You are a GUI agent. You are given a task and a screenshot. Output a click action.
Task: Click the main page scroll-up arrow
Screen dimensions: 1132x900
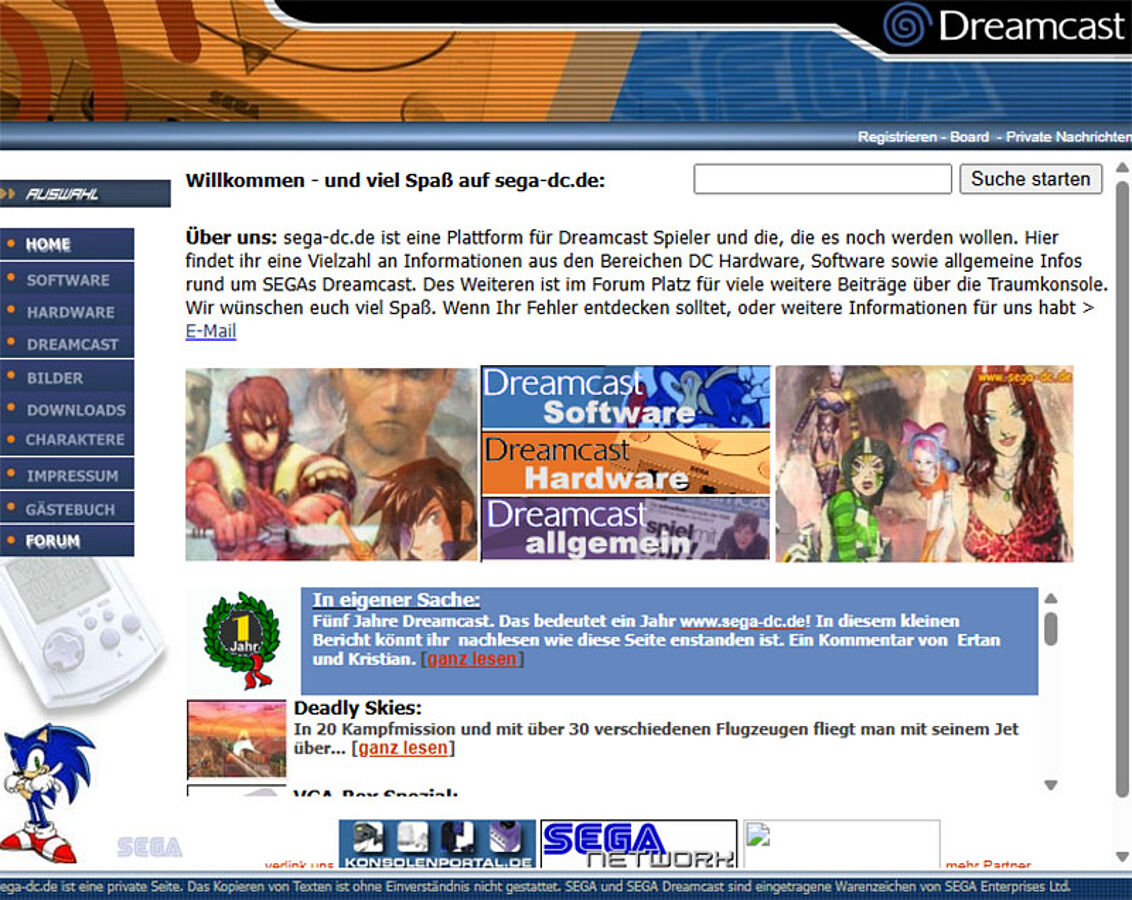click(1122, 167)
